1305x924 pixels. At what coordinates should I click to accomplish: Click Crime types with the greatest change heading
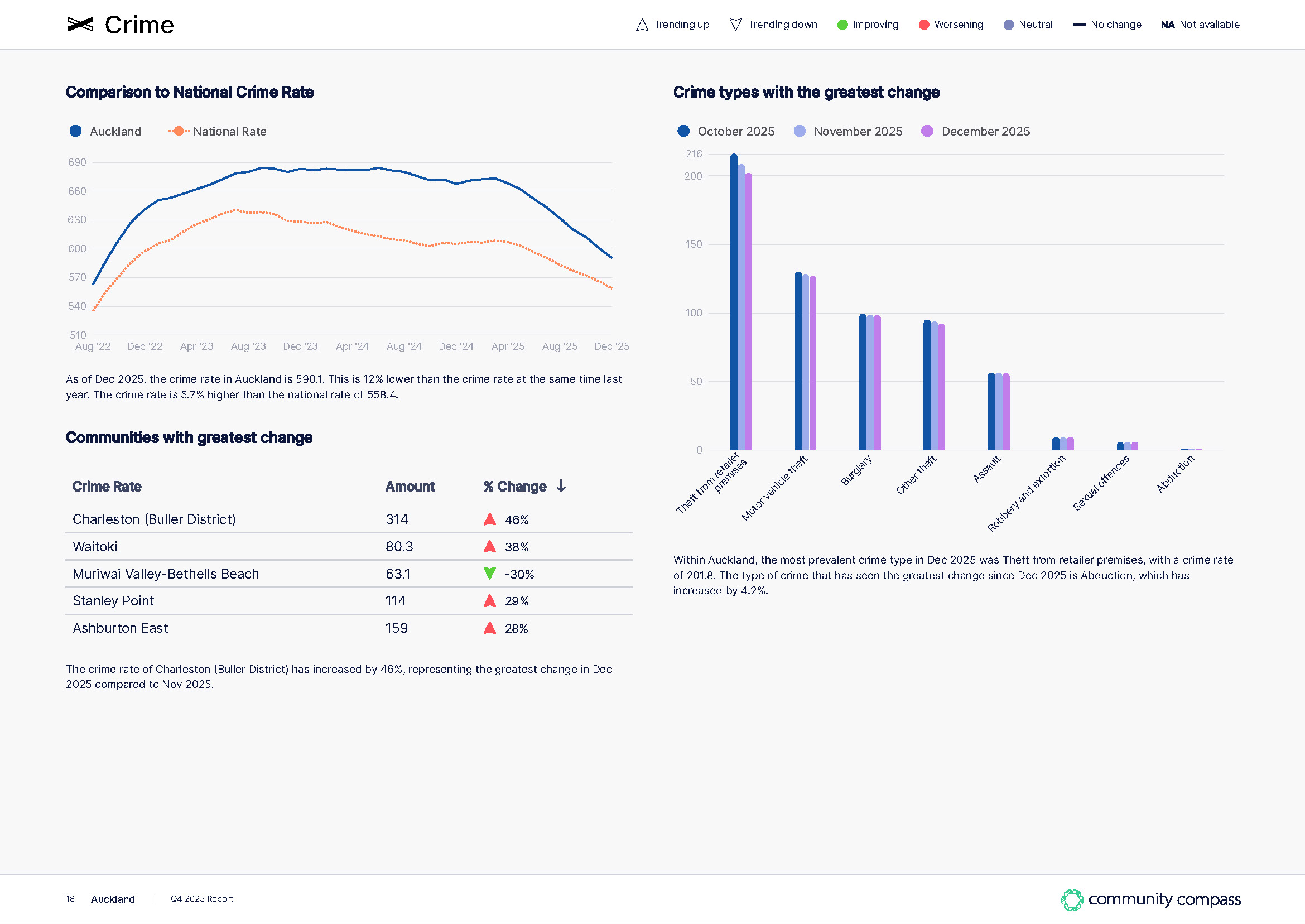click(806, 92)
